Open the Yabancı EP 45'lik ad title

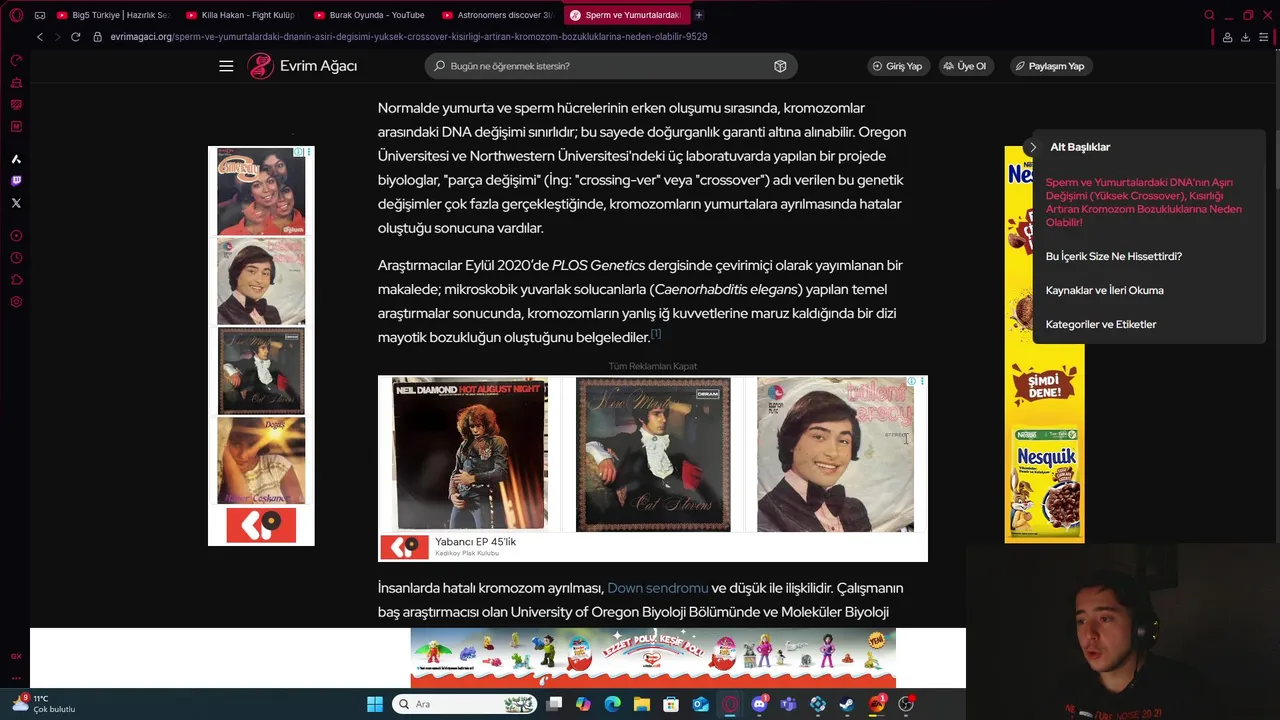pyautogui.click(x=475, y=542)
